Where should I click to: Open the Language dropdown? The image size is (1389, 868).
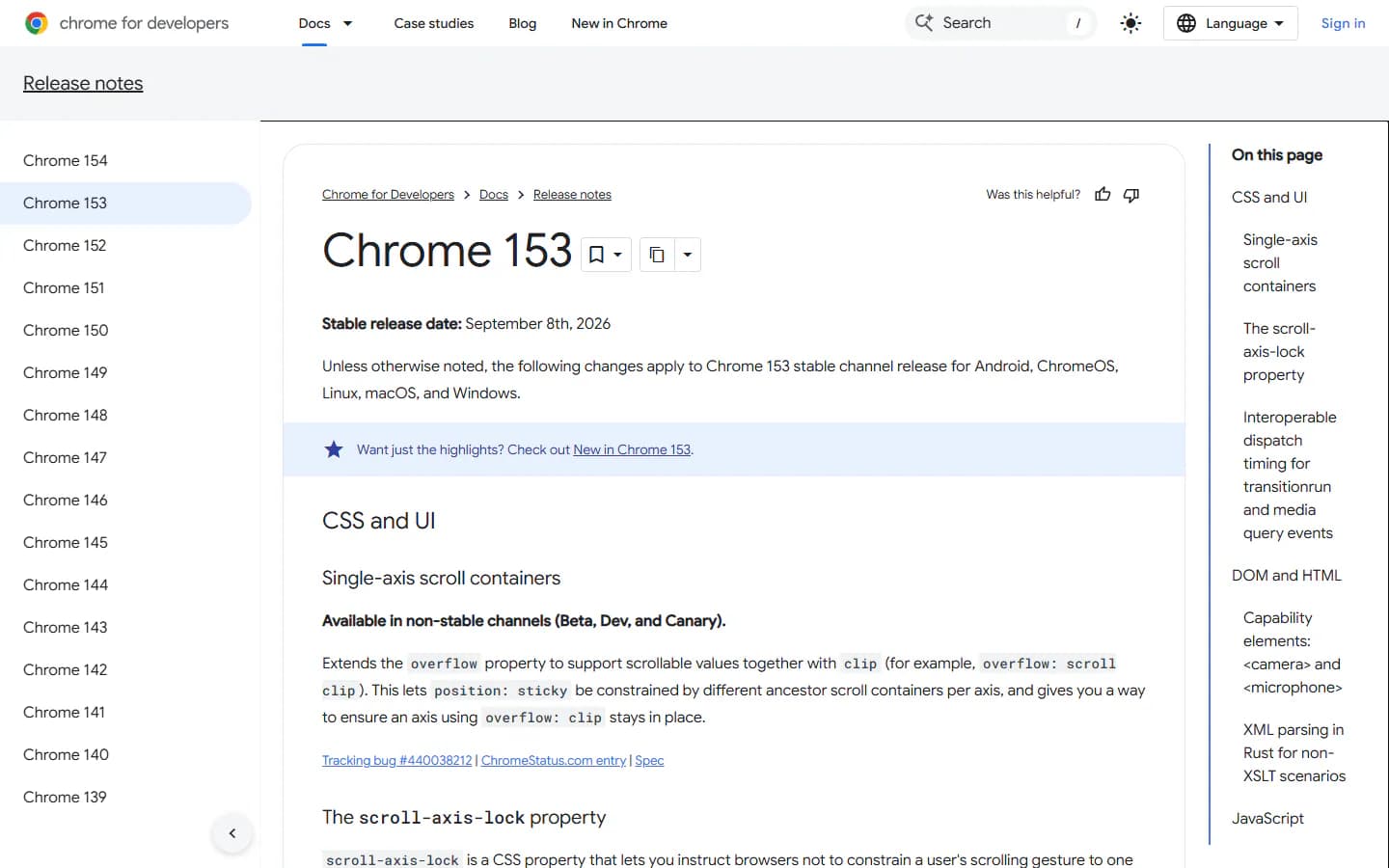[1230, 23]
